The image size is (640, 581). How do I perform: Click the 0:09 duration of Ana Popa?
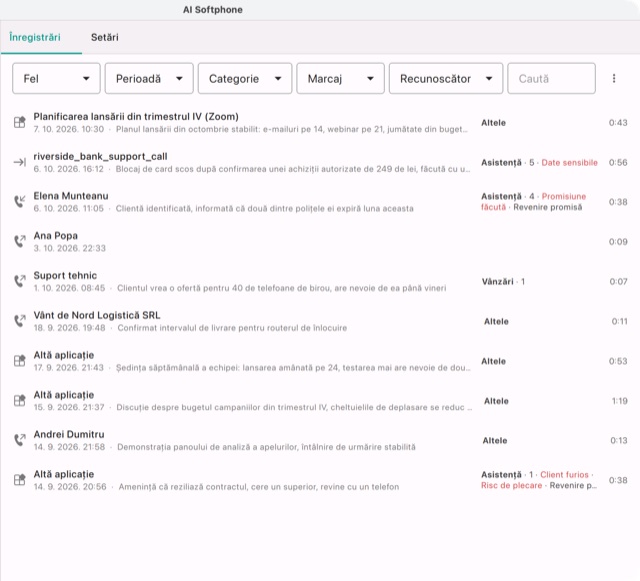[618, 242]
